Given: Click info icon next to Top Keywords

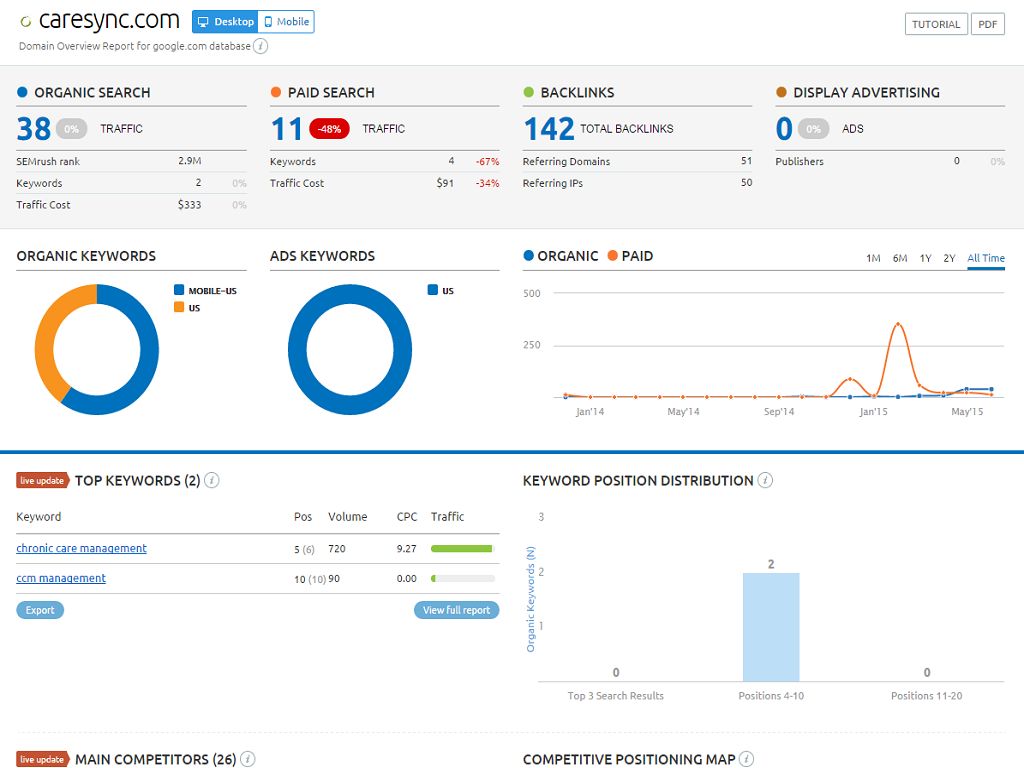Looking at the screenshot, I should coord(211,481).
